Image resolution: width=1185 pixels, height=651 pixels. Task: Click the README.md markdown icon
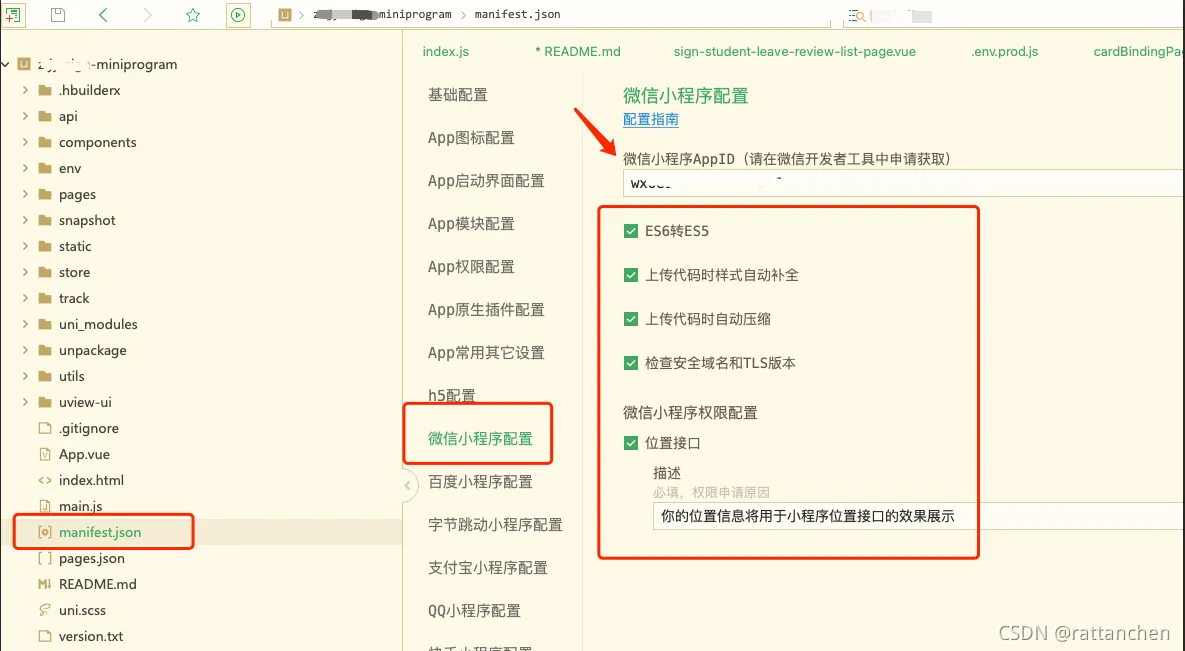45,584
